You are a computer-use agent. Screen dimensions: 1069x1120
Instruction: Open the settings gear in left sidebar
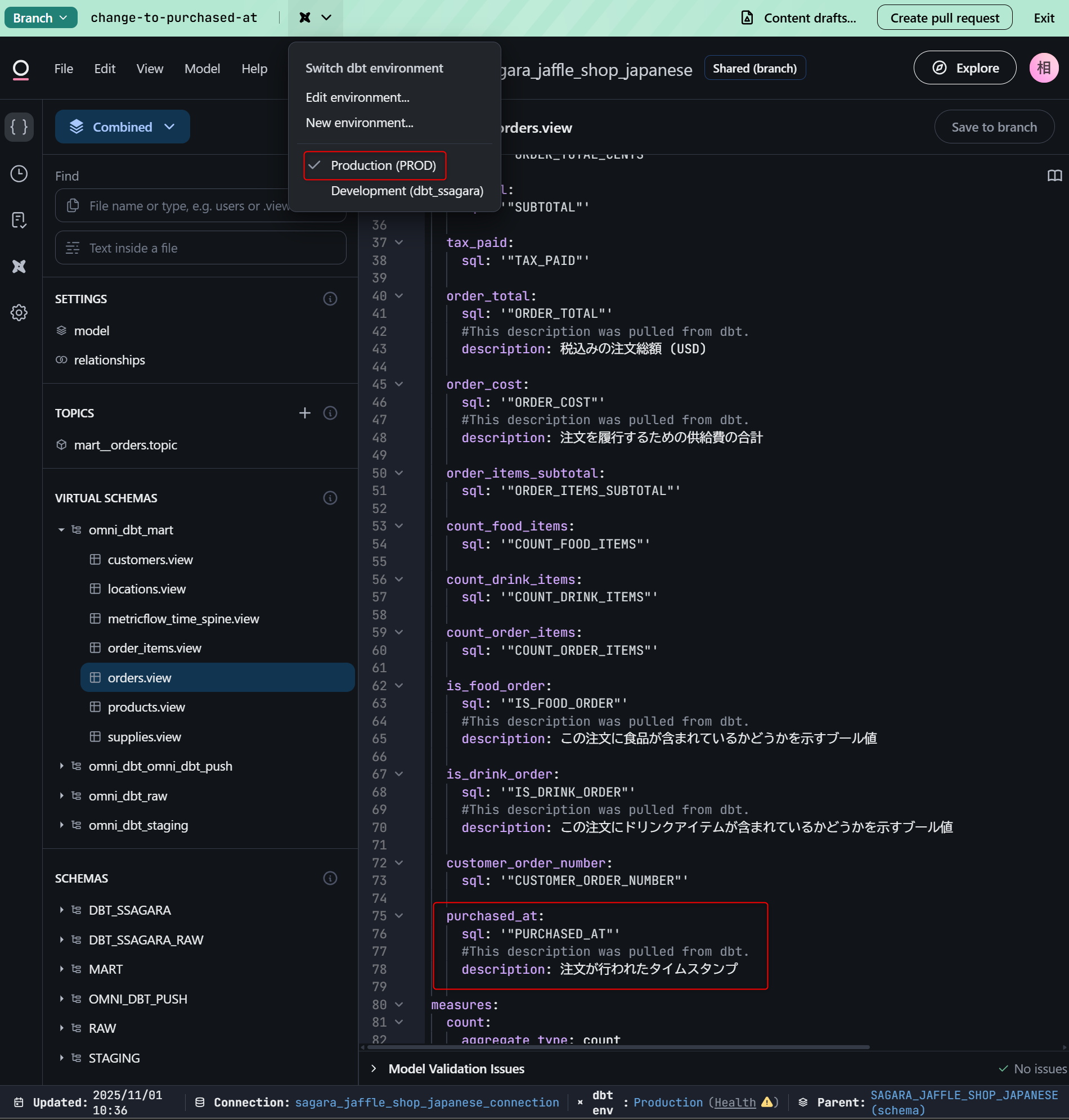(19, 312)
